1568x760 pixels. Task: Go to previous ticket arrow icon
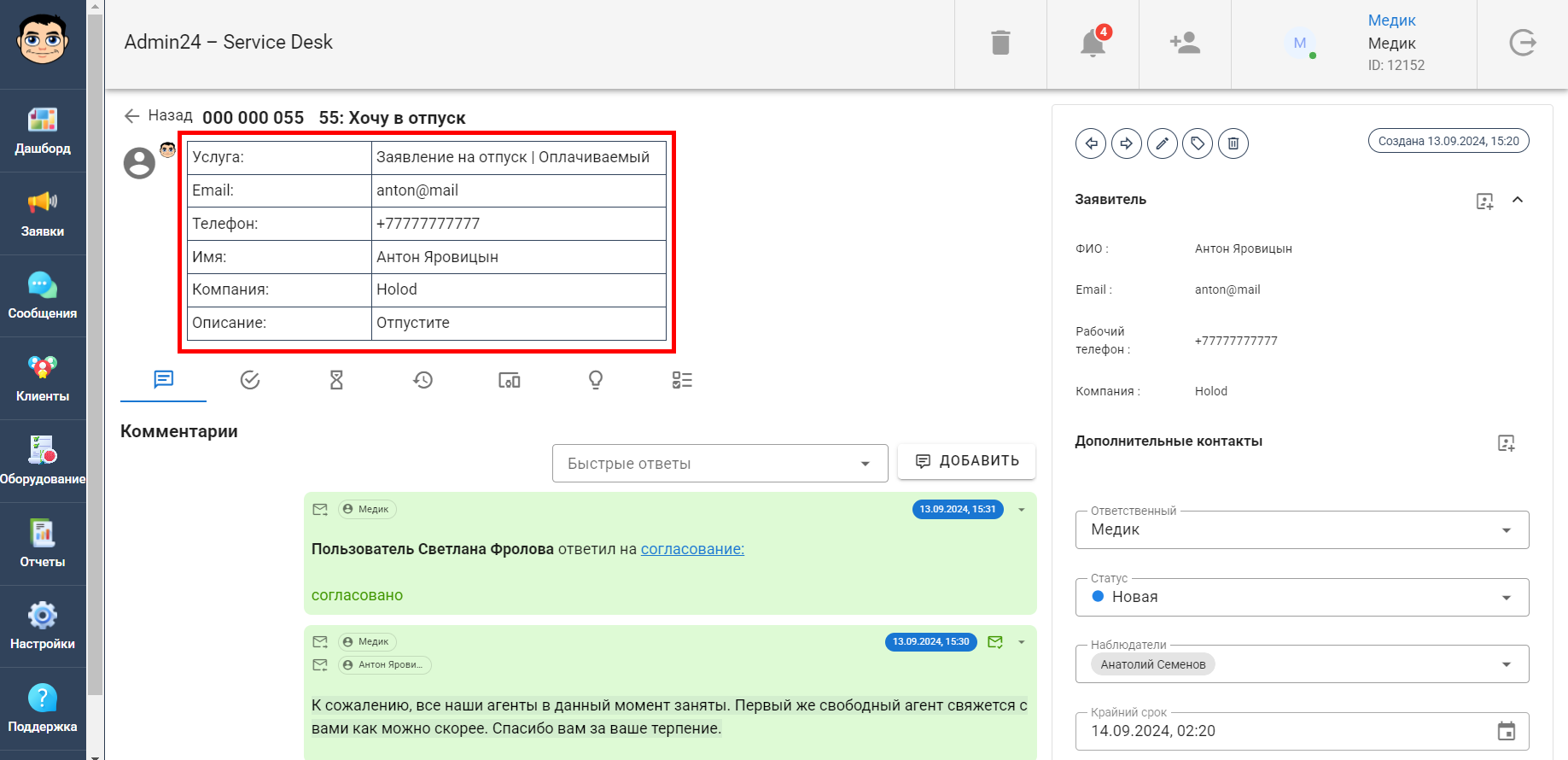click(1091, 143)
